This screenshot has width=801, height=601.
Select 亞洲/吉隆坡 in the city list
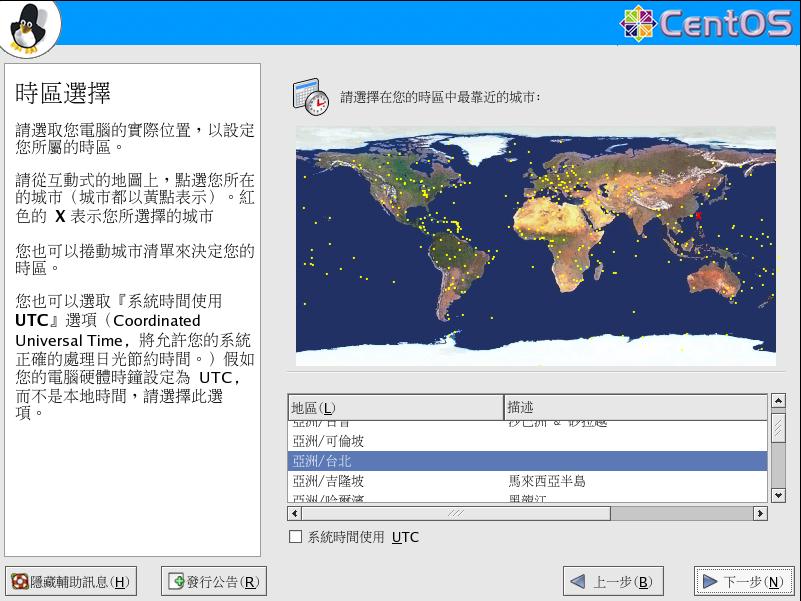pos(527,481)
